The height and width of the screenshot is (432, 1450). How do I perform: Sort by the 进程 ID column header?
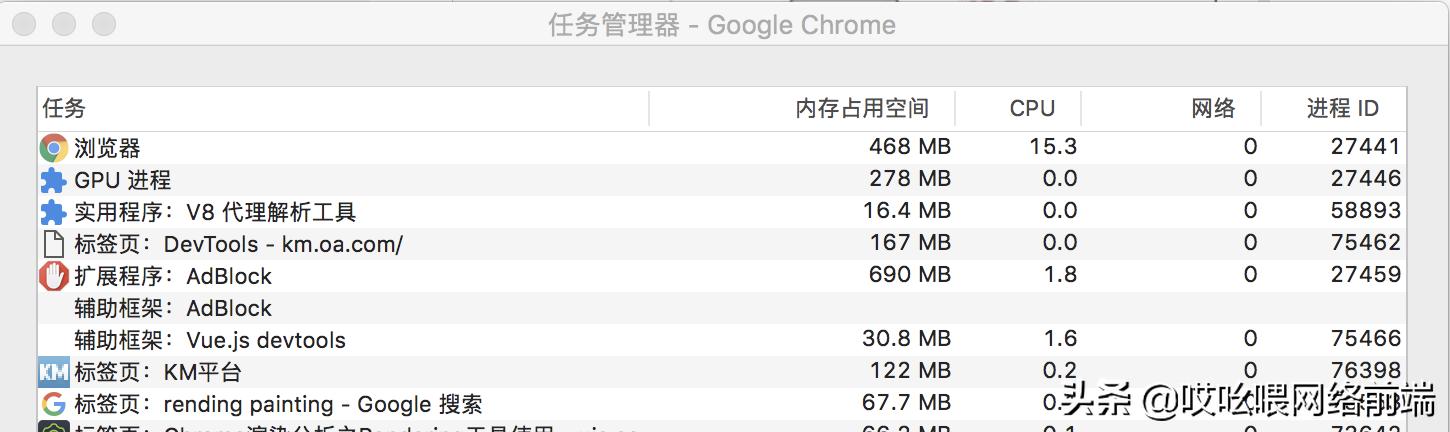[1342, 108]
